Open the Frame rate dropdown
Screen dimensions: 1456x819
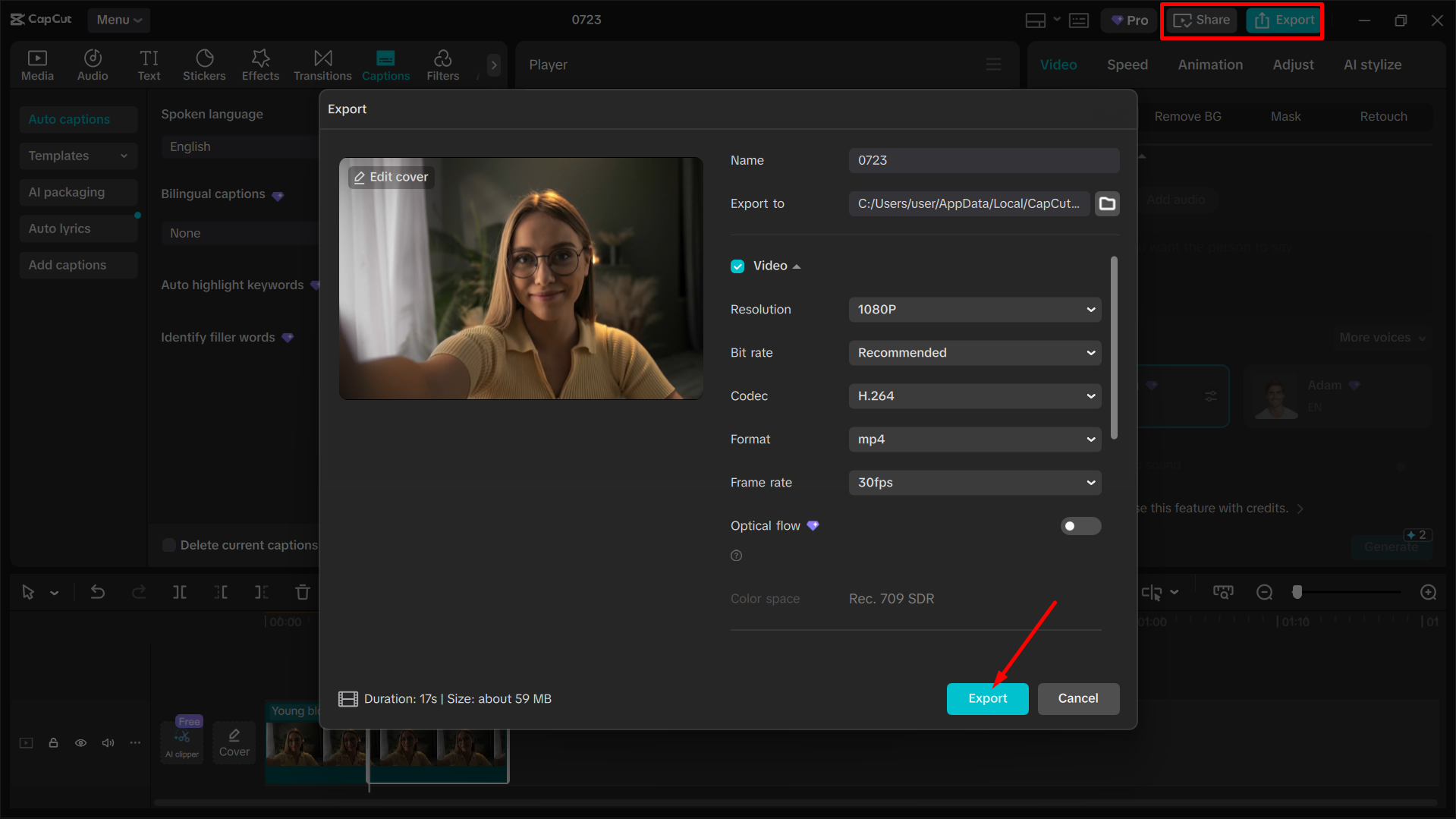[x=974, y=482]
